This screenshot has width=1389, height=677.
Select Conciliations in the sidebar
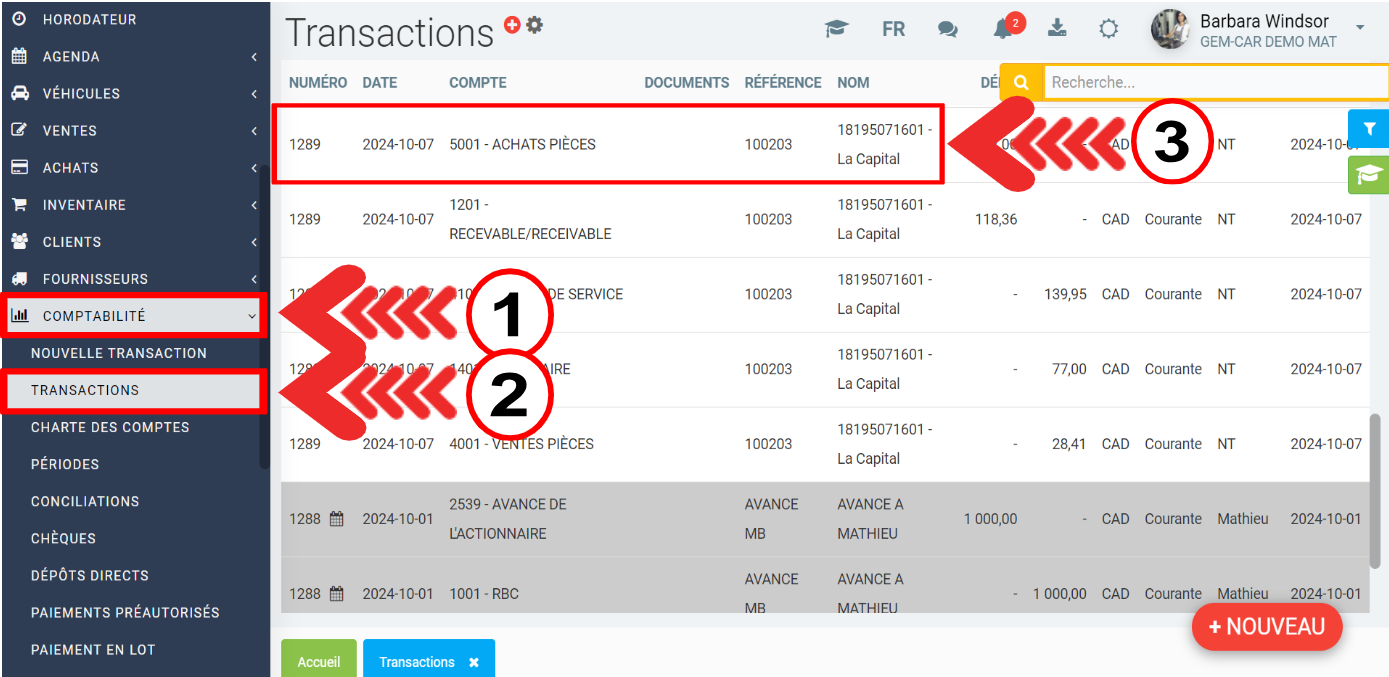(85, 501)
